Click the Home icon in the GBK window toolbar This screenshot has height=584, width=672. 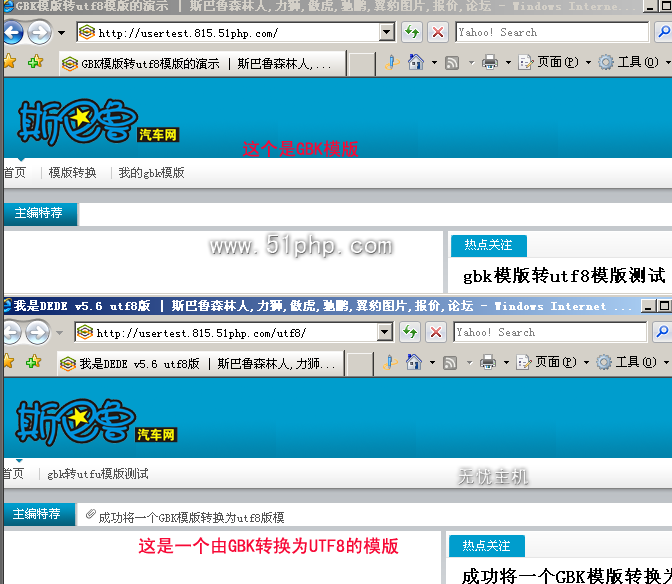coord(416,63)
